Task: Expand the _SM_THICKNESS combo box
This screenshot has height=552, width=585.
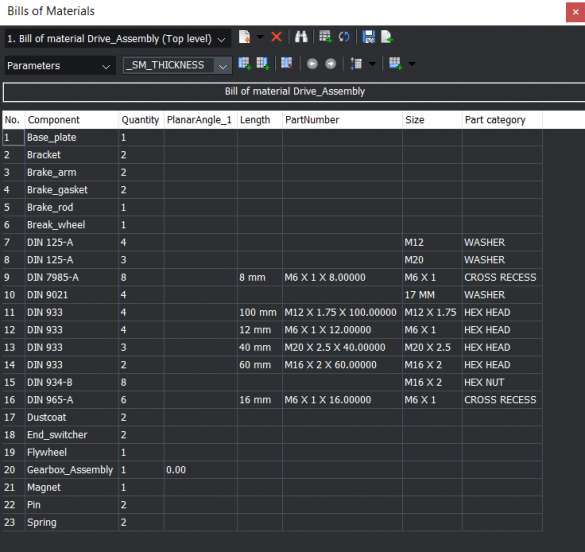Action: point(223,66)
